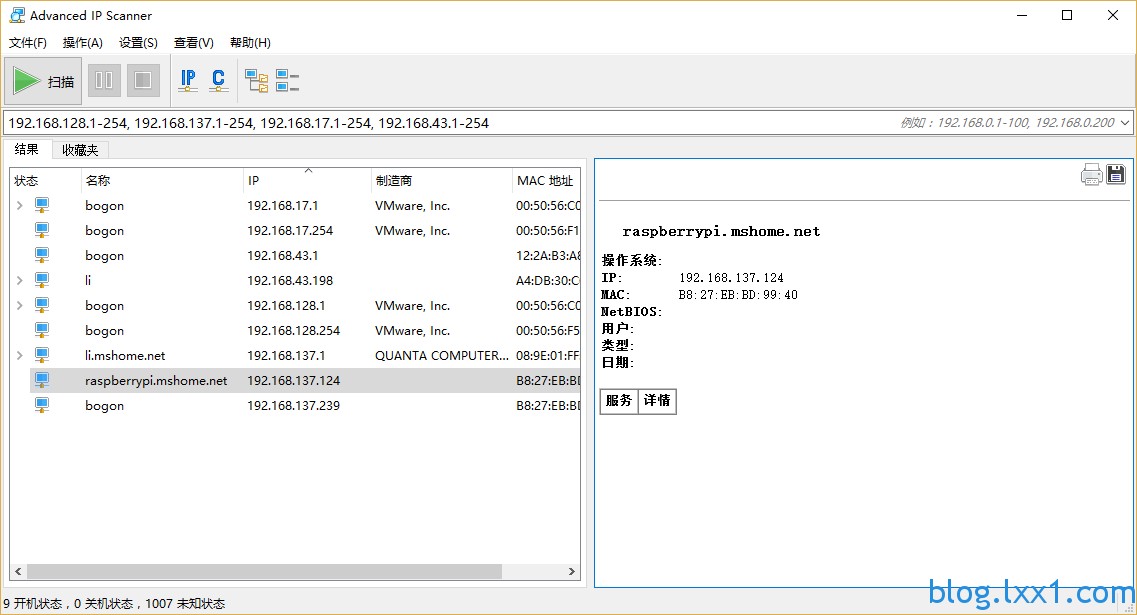Start scanning with the green Scan button
The width and height of the screenshot is (1137, 615).
[x=44, y=81]
